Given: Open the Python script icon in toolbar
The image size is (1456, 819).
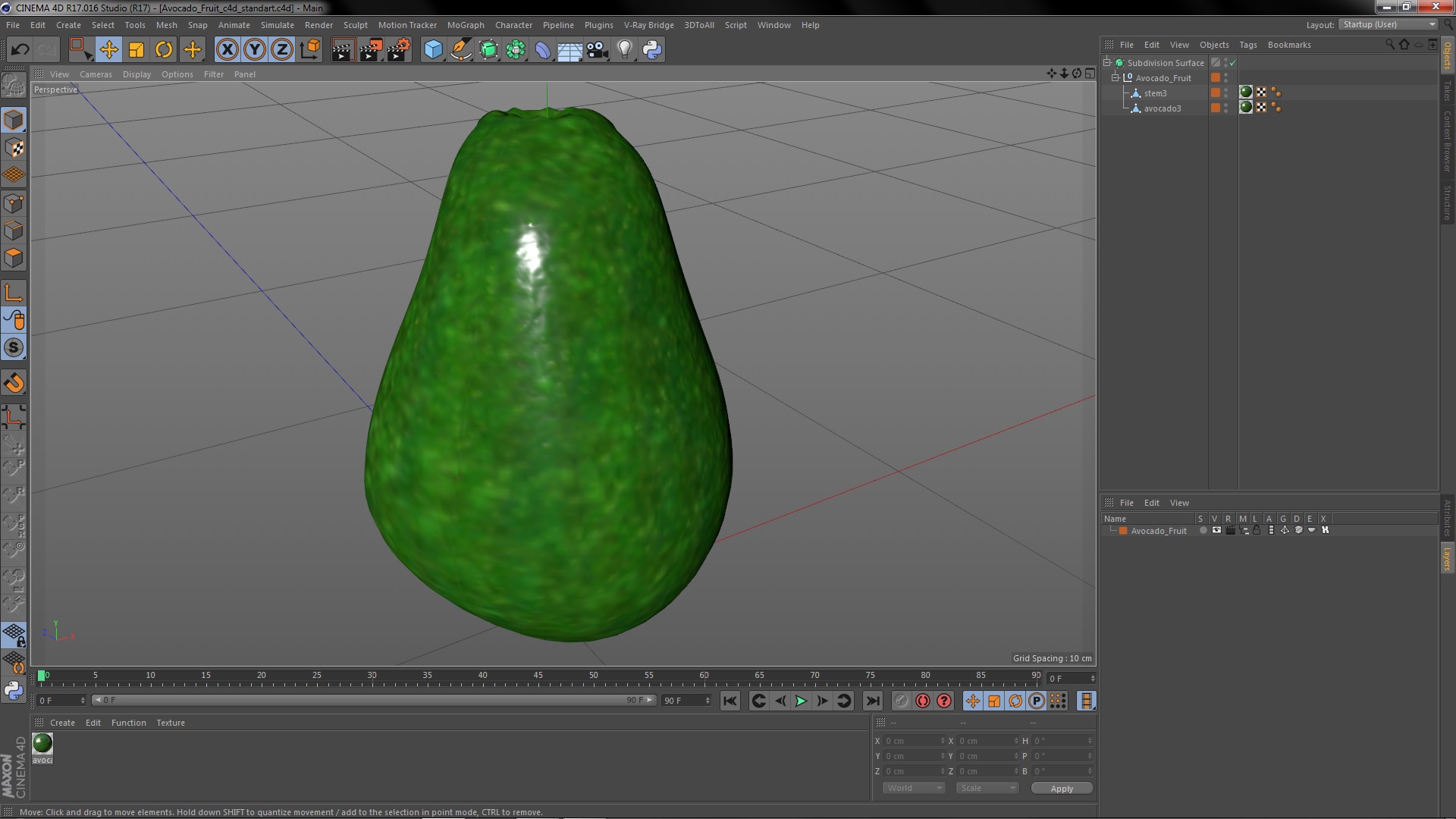Looking at the screenshot, I should coord(651,50).
